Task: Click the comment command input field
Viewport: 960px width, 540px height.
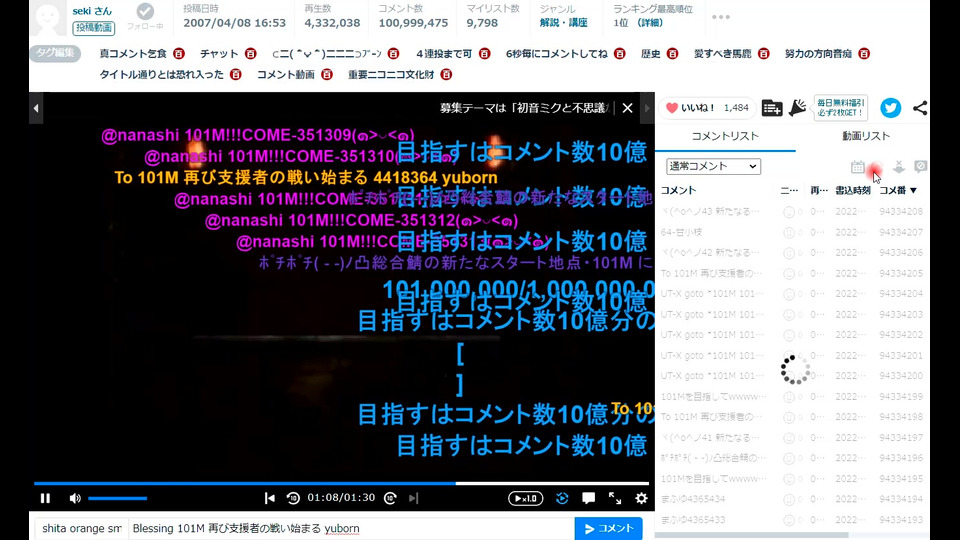Action: pyautogui.click(x=81, y=528)
